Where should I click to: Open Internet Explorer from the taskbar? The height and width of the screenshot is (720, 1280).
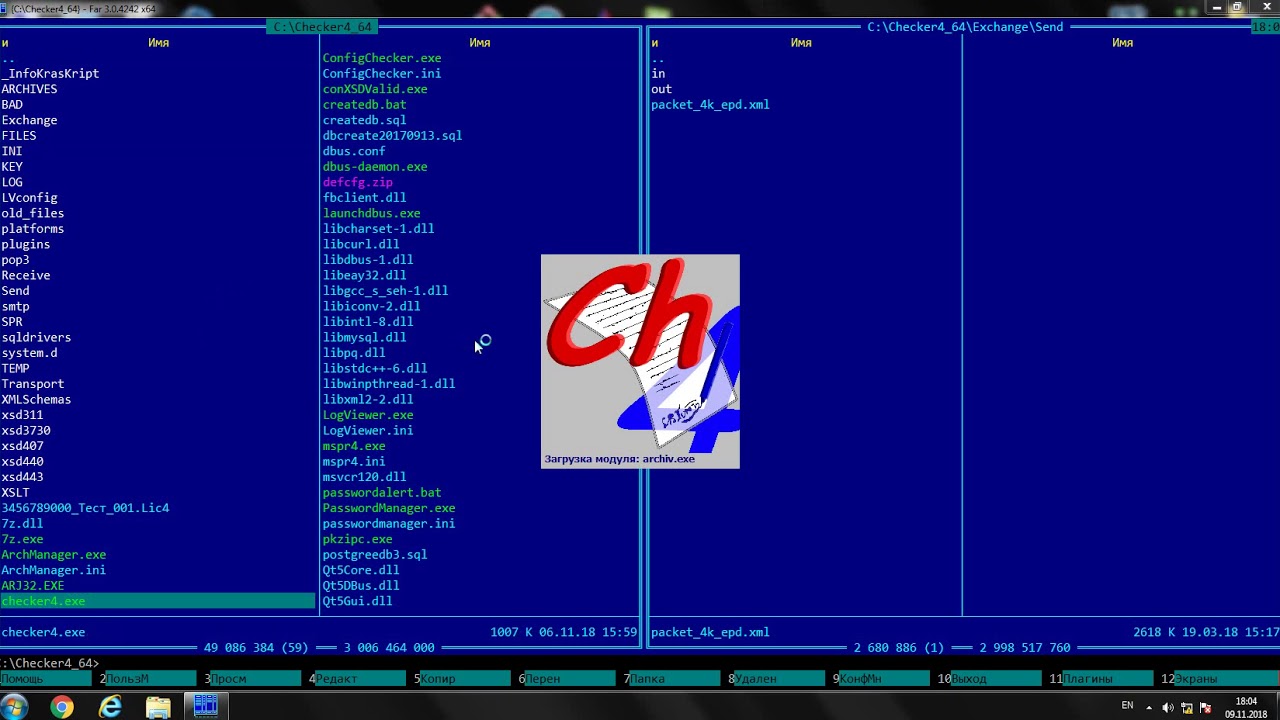click(110, 707)
